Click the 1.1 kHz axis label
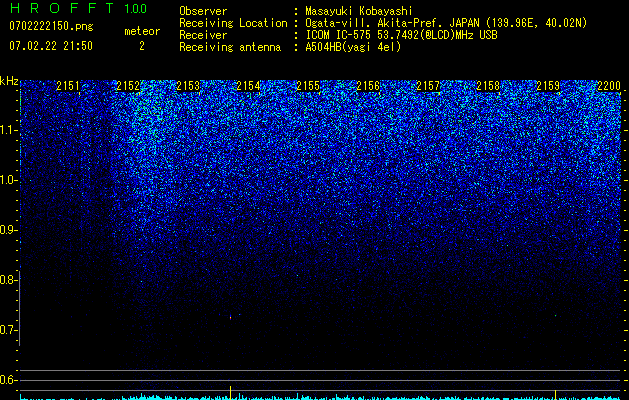Screen dimensions: 629x400 (x=9, y=130)
